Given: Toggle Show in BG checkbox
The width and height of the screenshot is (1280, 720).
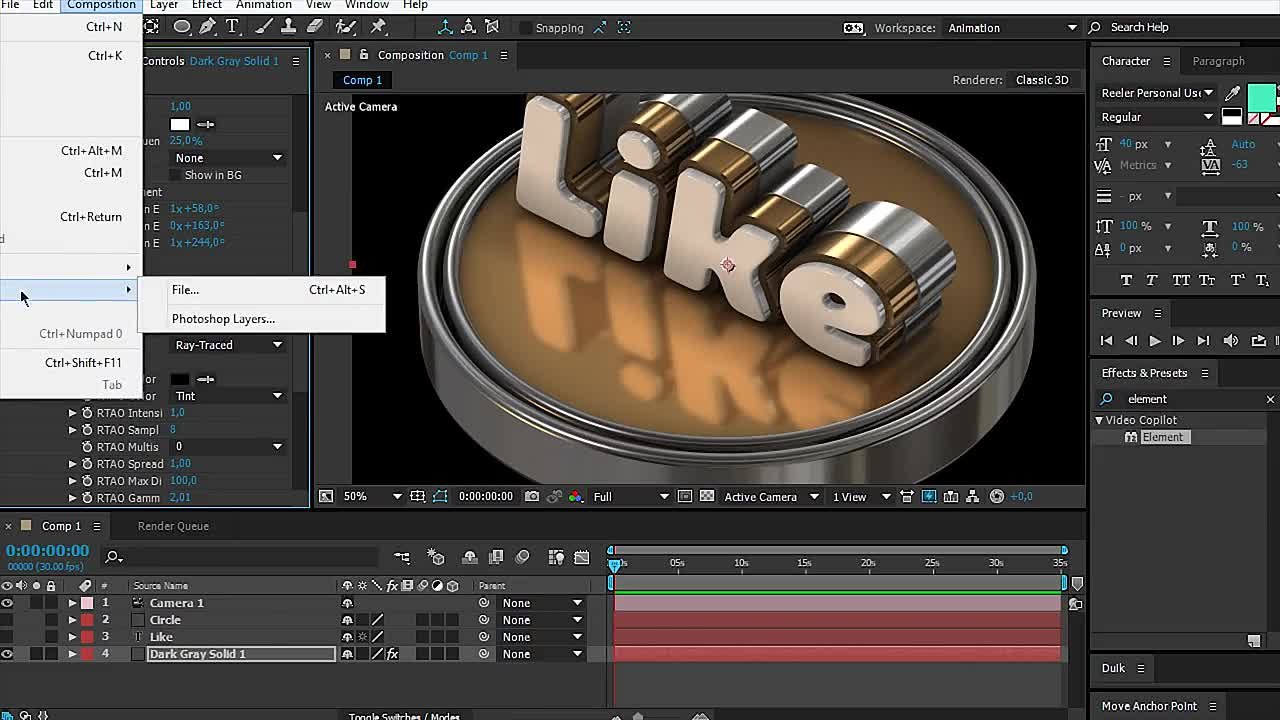Looking at the screenshot, I should coord(175,175).
